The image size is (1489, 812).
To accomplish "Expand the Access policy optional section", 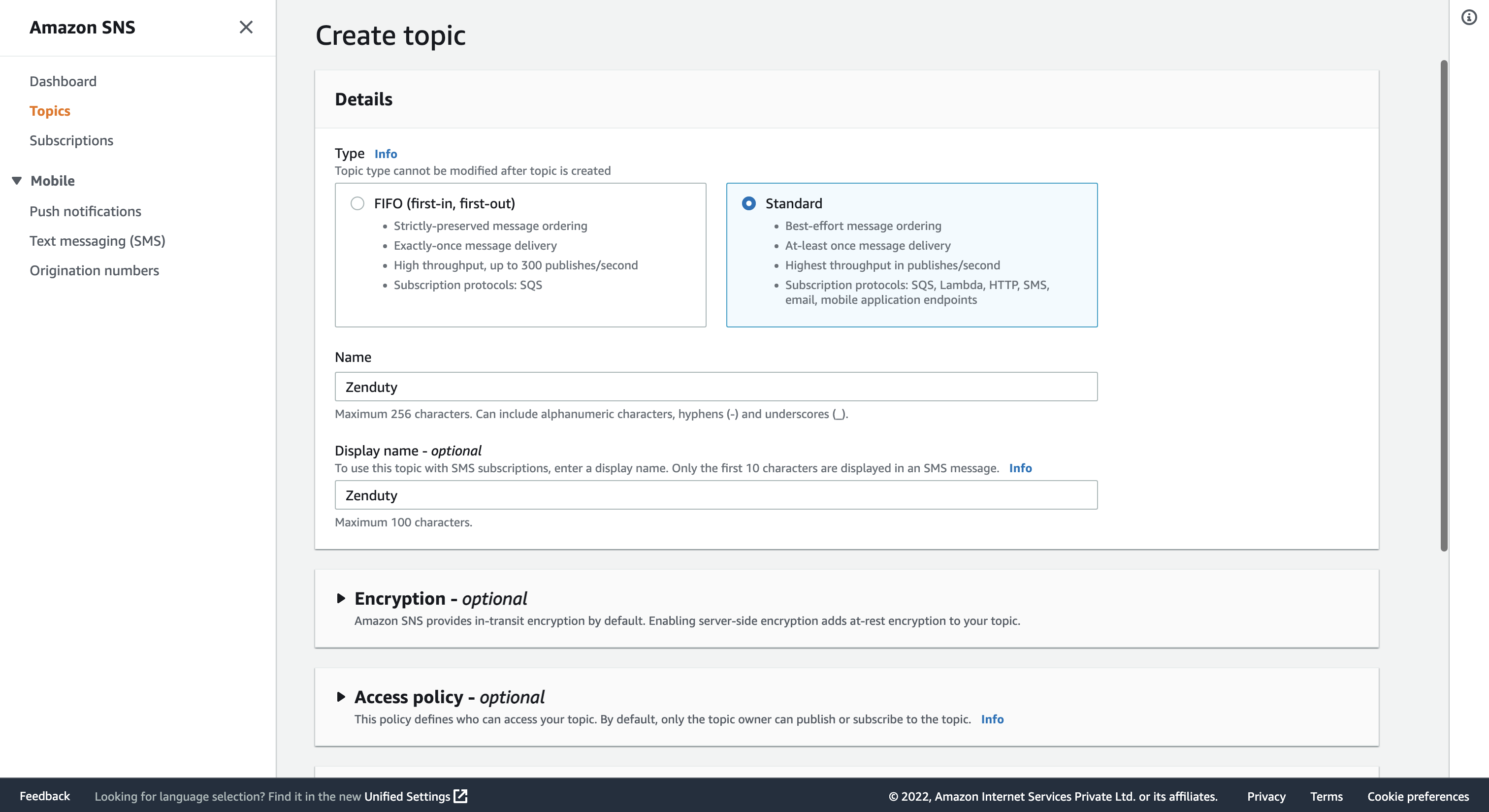I will tap(341, 697).
